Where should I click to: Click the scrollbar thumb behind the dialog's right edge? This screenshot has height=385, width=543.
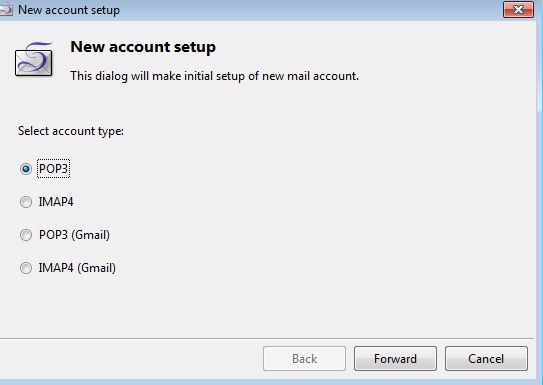(539, 68)
